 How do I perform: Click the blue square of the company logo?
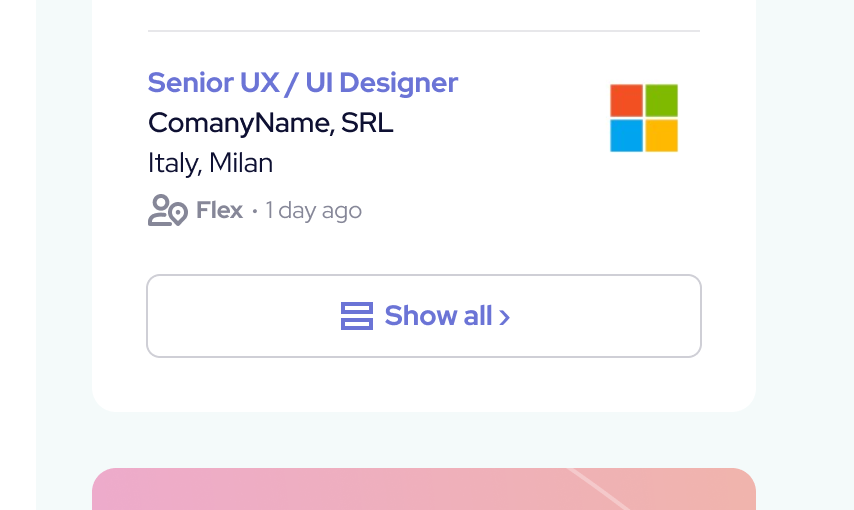coord(626,136)
